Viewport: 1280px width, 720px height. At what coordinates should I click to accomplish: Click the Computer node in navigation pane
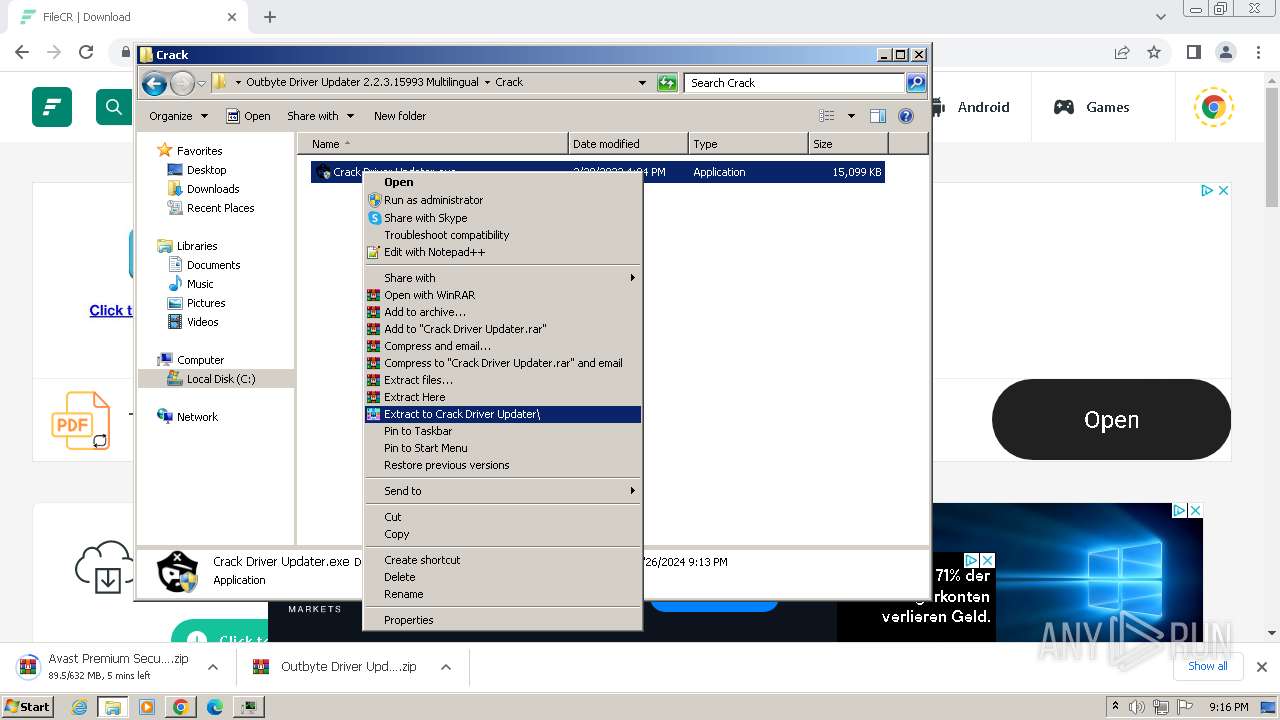pyautogui.click(x=200, y=360)
